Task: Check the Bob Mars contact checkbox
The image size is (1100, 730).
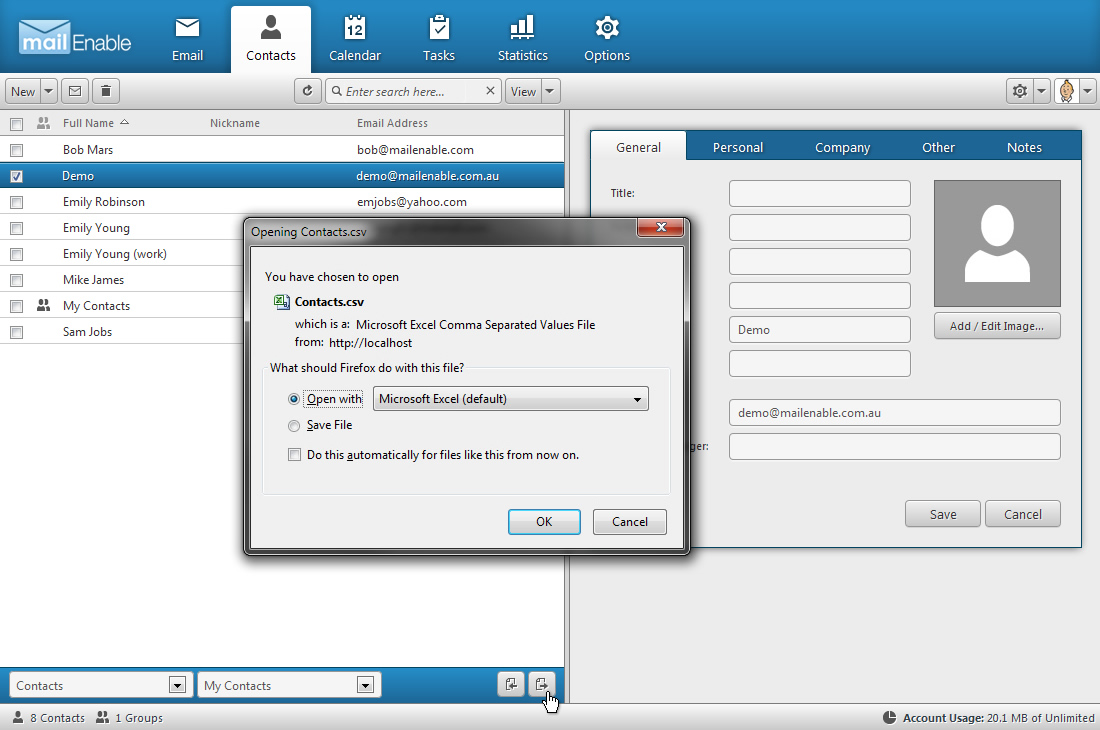Action: [17, 150]
